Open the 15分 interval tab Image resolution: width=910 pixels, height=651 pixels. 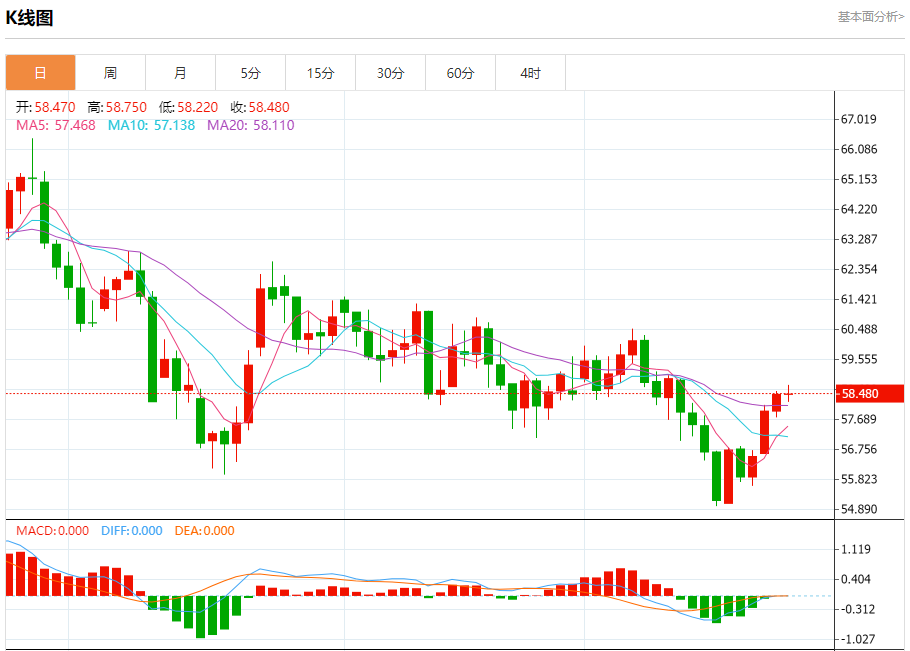320,73
